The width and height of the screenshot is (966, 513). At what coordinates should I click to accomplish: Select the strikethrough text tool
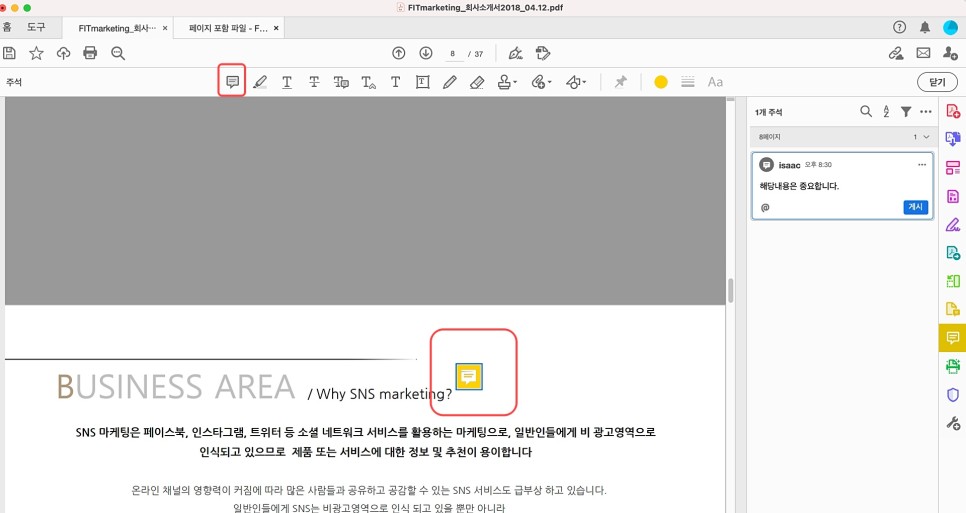coord(314,82)
